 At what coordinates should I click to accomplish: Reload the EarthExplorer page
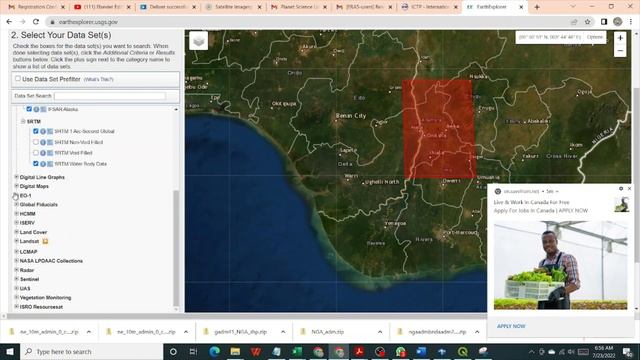[x=36, y=22]
